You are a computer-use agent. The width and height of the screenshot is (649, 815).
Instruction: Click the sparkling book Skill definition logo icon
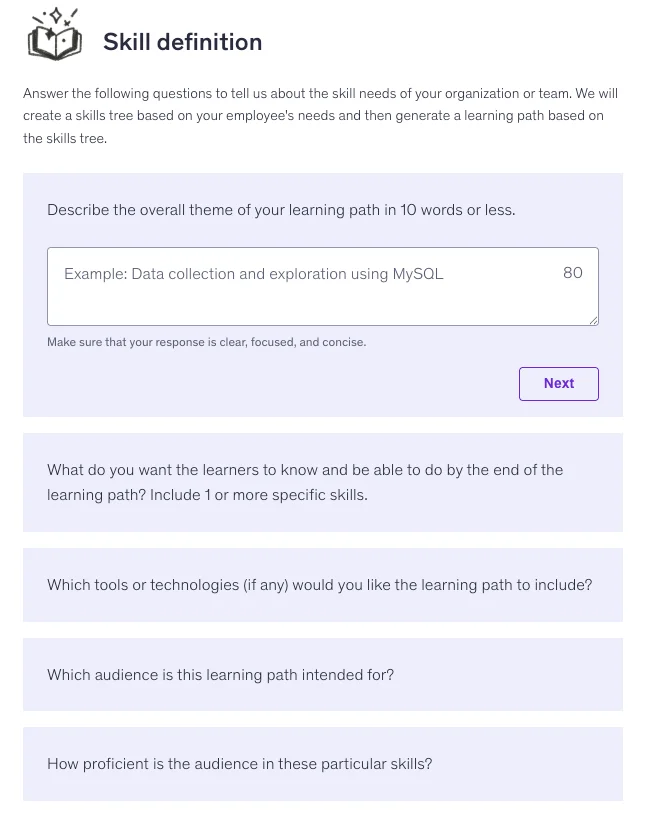[x=54, y=34]
